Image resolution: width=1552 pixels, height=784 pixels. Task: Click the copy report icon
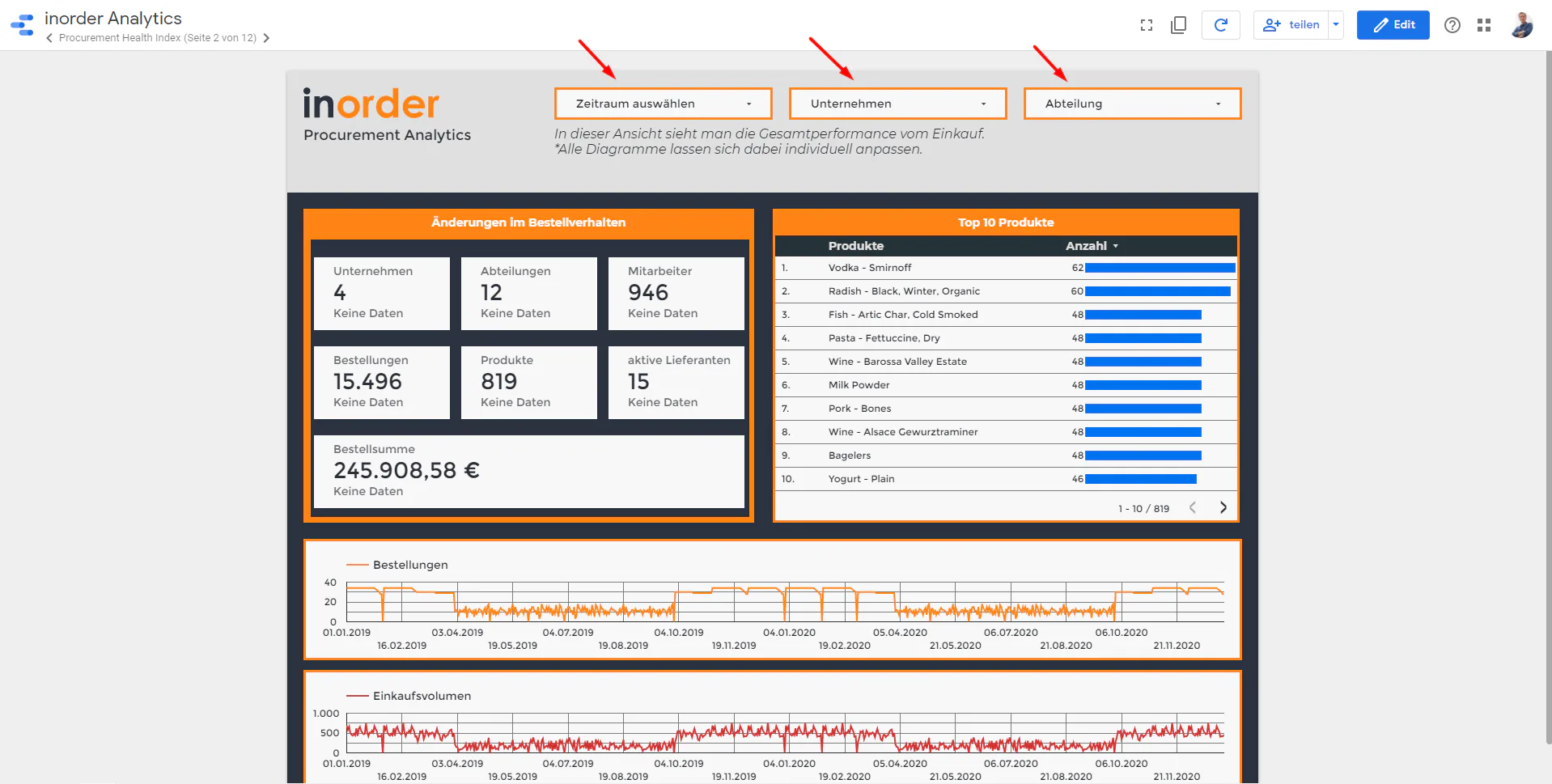[1179, 25]
